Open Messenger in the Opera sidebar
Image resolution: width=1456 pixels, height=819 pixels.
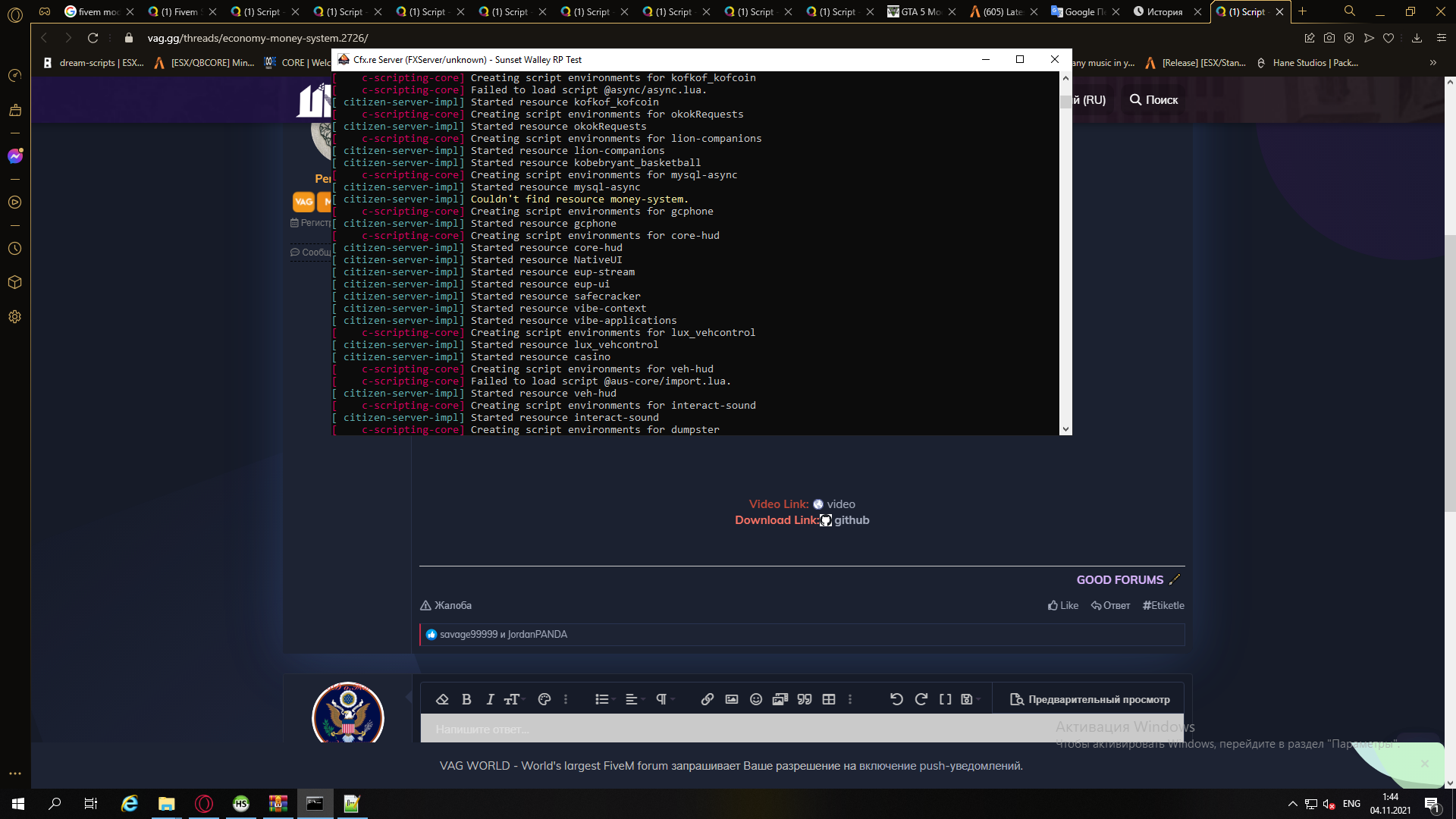pyautogui.click(x=15, y=156)
